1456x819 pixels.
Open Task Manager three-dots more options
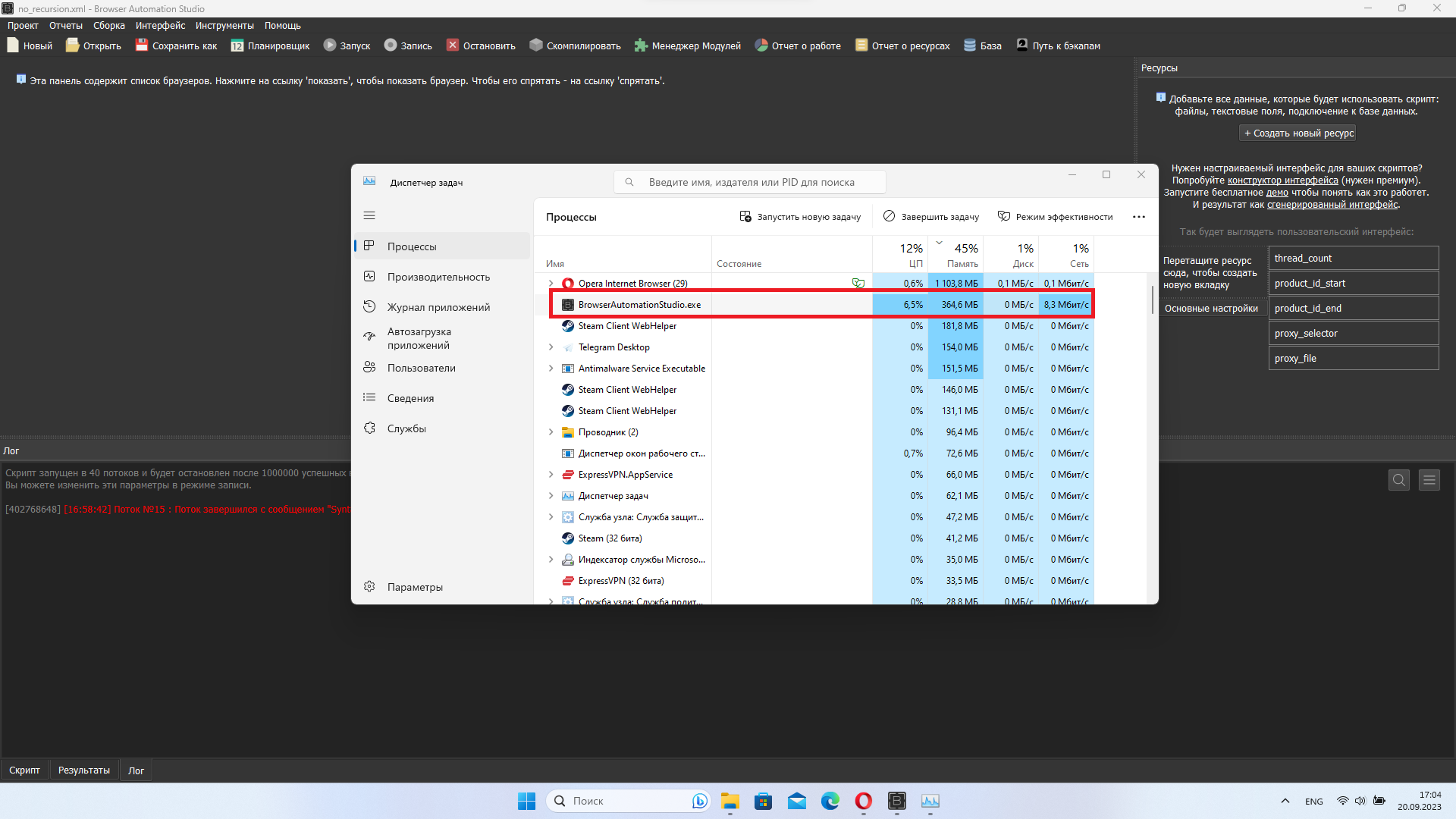point(1139,217)
